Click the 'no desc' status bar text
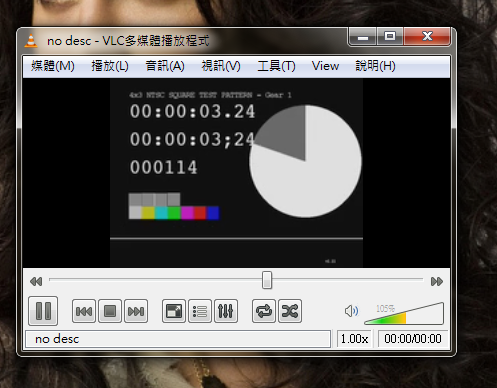The width and height of the screenshot is (497, 388). [x=57, y=339]
